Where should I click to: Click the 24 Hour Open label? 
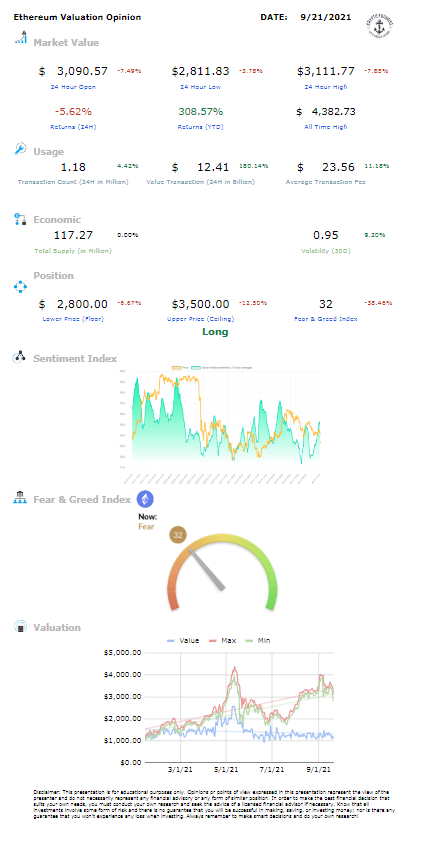click(73, 86)
